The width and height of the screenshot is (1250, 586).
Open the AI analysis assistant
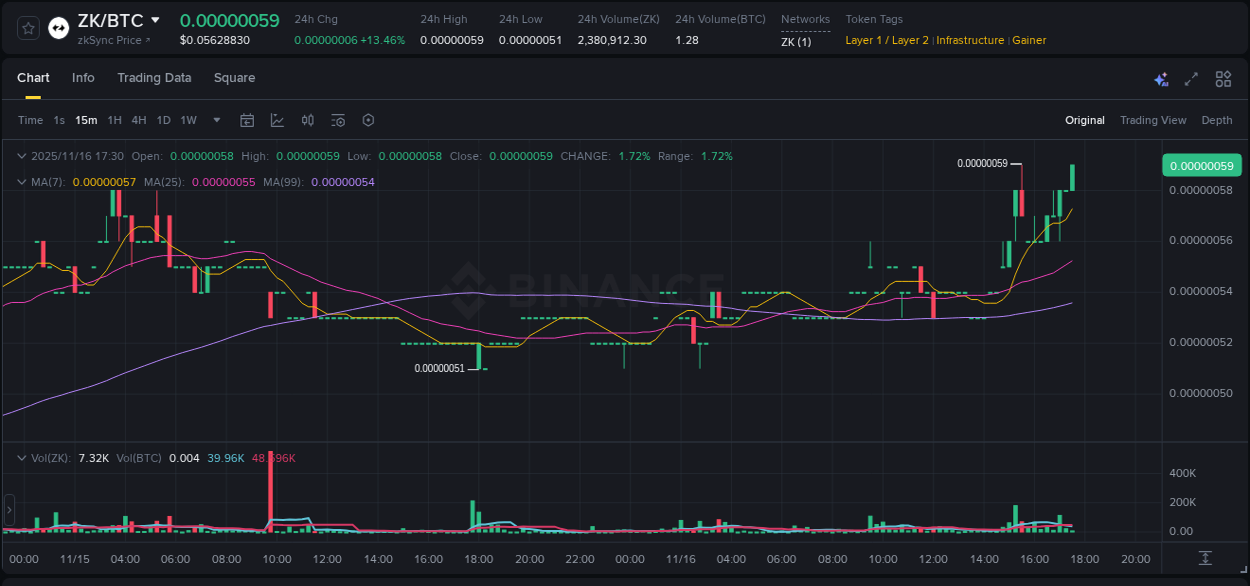pos(1161,78)
